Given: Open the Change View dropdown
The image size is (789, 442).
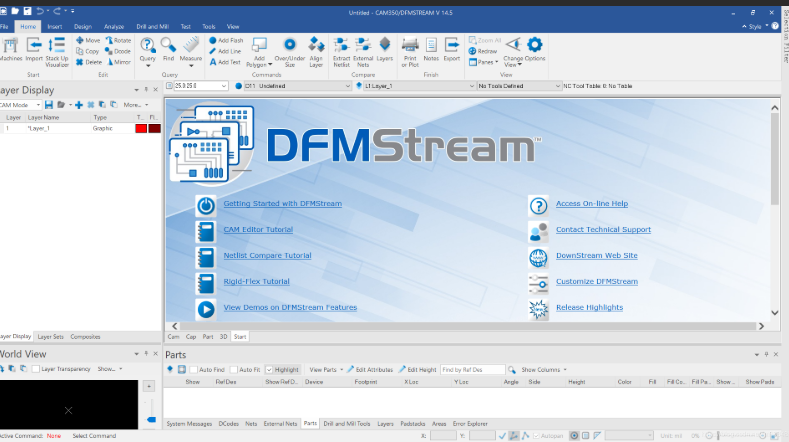Looking at the screenshot, I should pos(520,65).
